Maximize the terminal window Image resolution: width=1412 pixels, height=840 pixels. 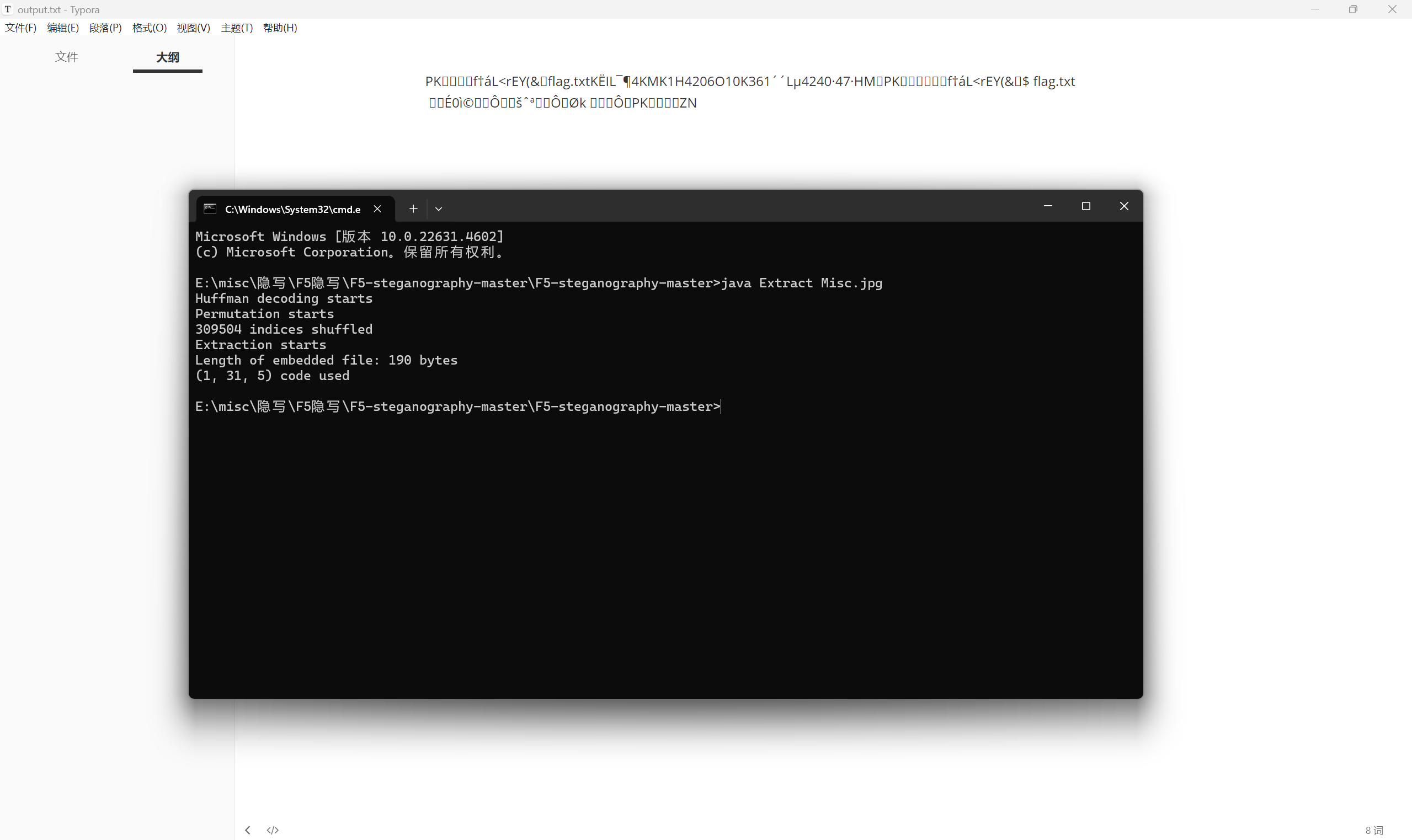[x=1086, y=206]
